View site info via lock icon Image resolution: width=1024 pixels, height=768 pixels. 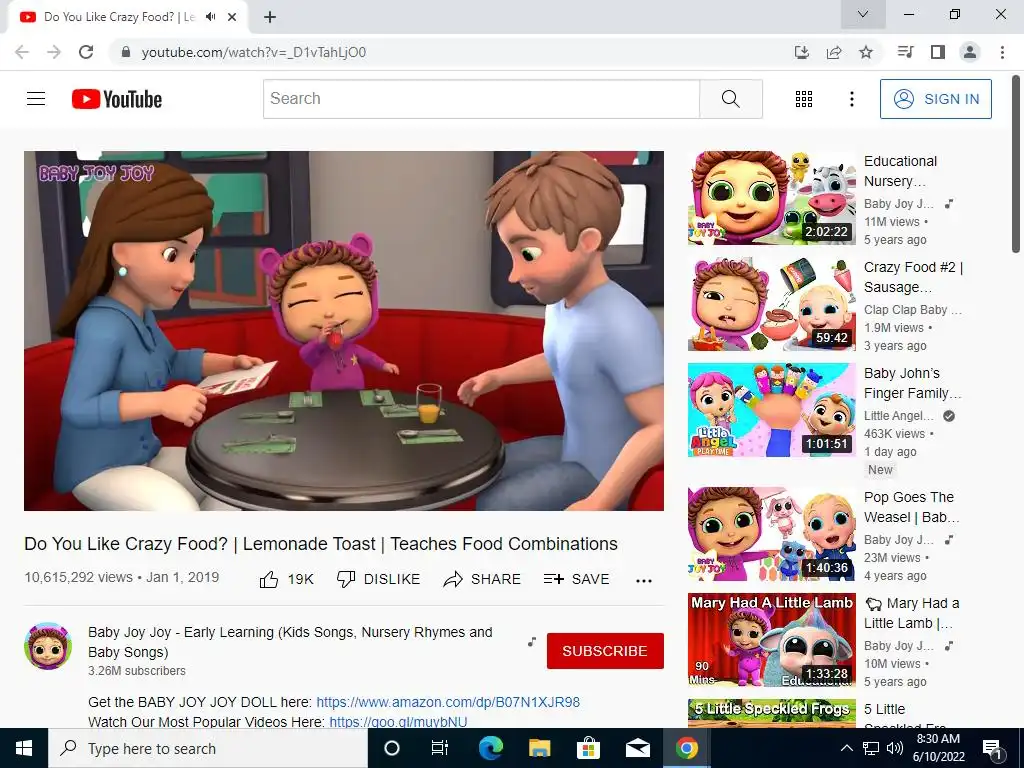click(126, 52)
